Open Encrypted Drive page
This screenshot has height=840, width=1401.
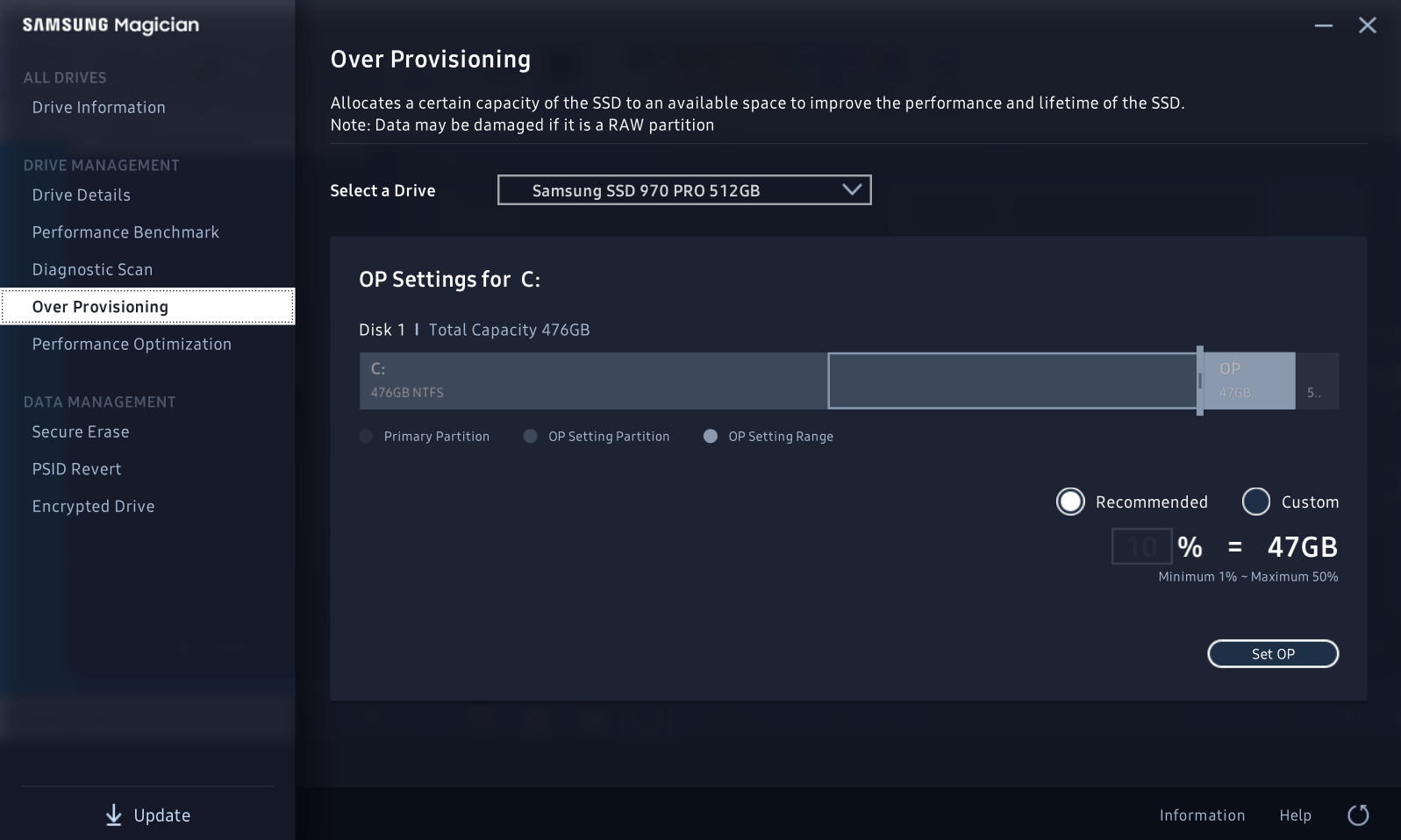click(93, 507)
